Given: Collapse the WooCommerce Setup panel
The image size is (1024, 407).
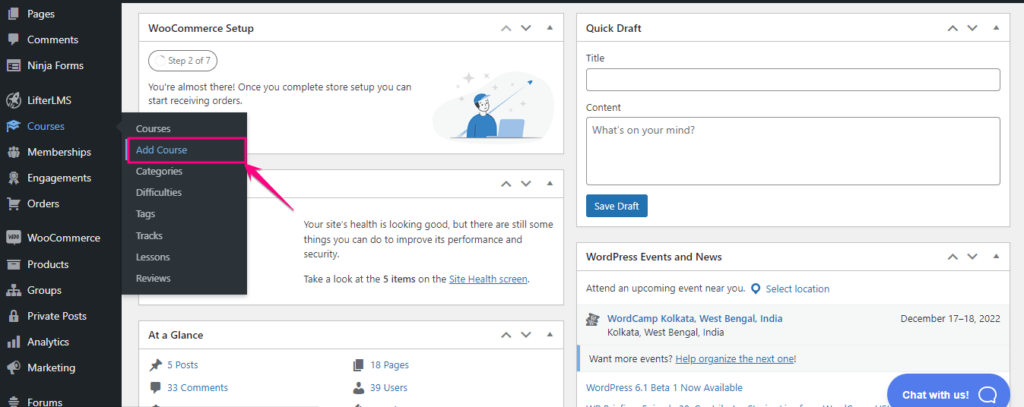Looking at the screenshot, I should [549, 28].
